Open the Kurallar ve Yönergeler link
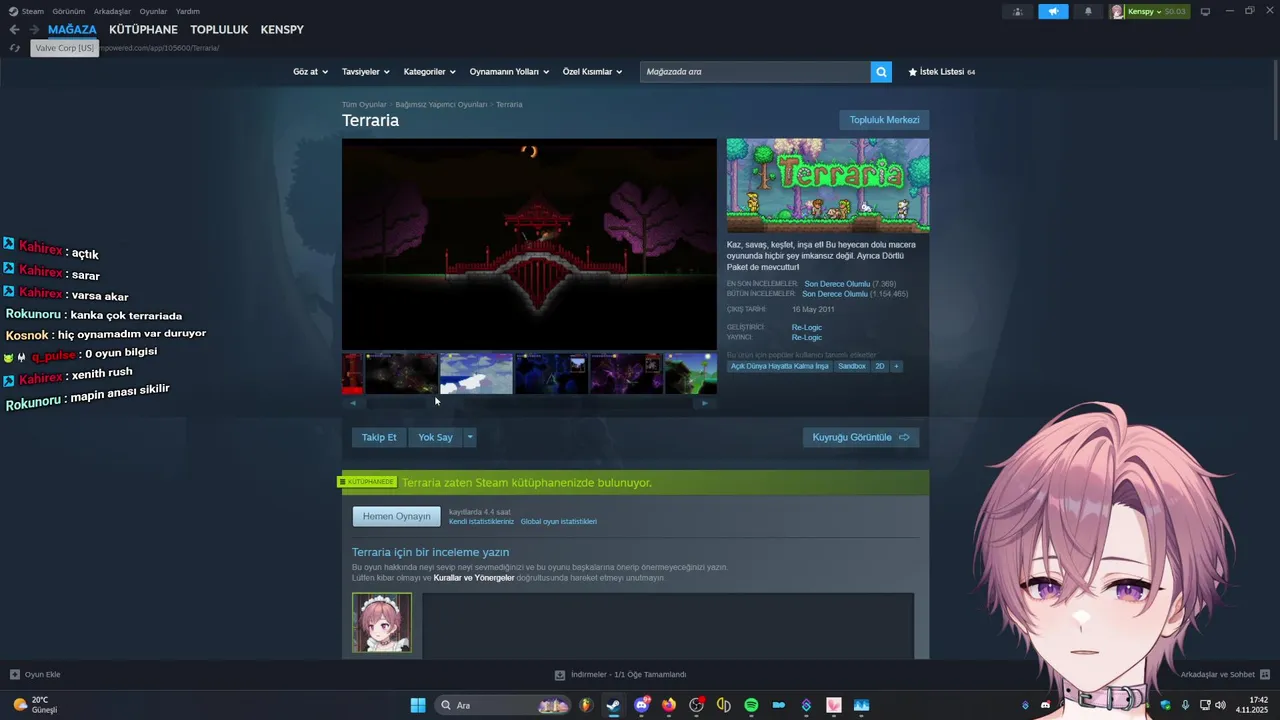The height and width of the screenshot is (720, 1280). point(474,578)
